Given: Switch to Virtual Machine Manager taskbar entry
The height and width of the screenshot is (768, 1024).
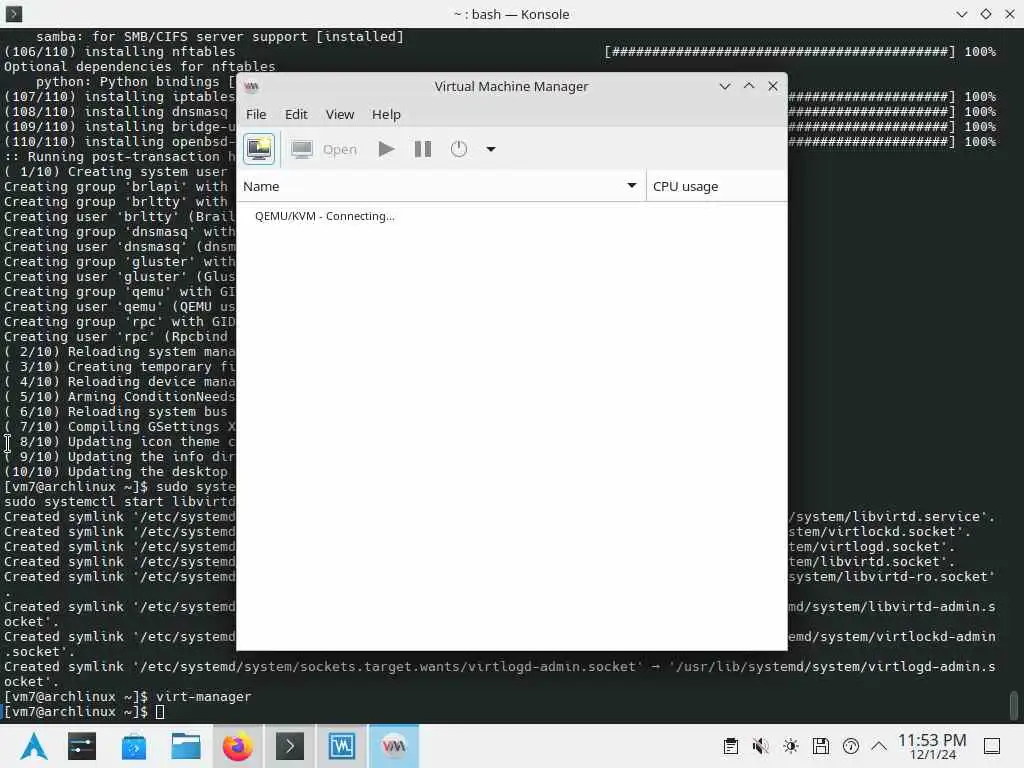Looking at the screenshot, I should 394,746.
